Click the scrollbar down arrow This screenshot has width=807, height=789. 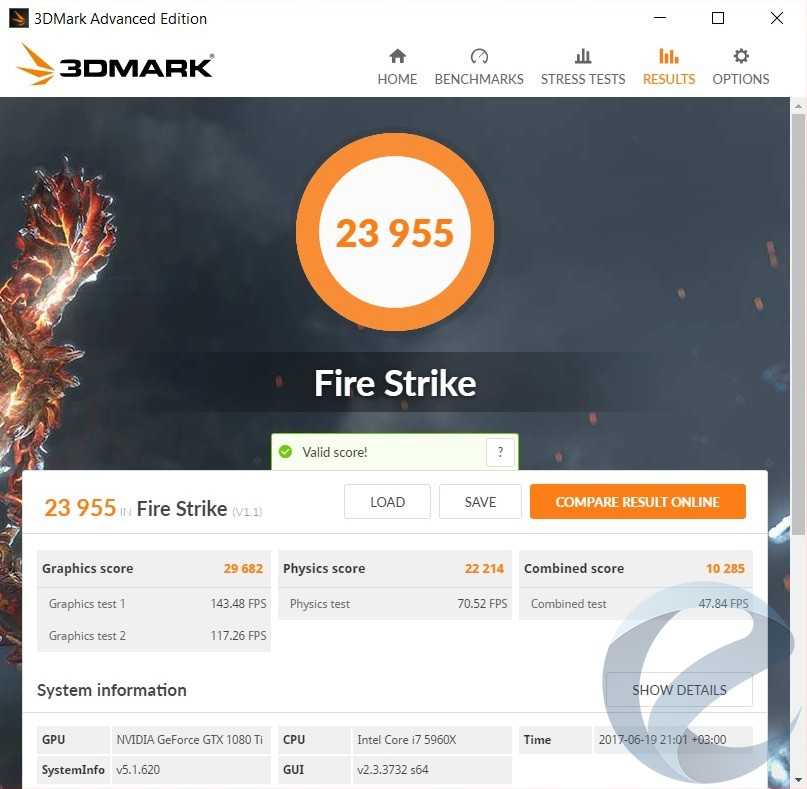(798, 780)
